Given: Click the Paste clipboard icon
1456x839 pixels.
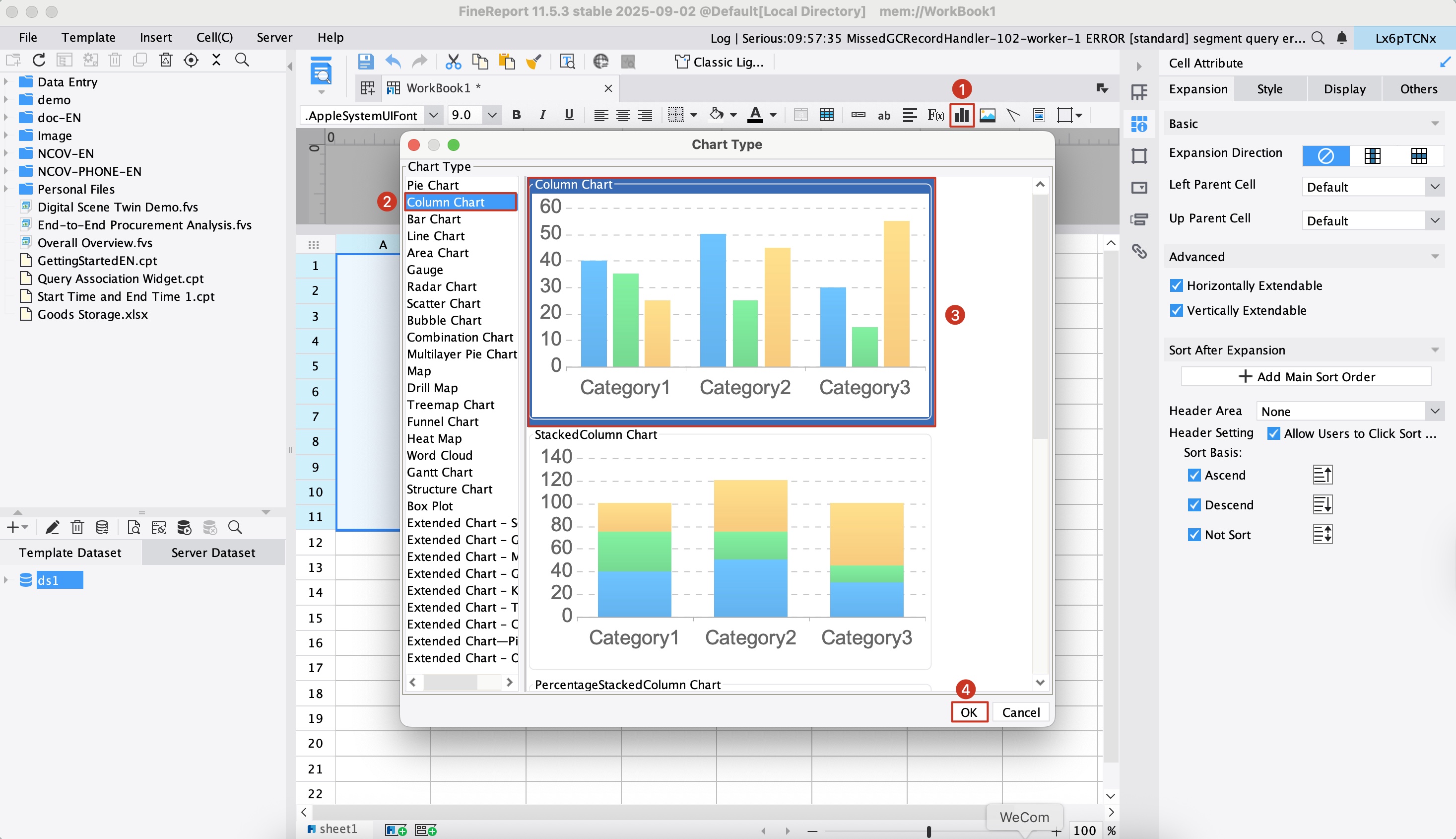Looking at the screenshot, I should pyautogui.click(x=506, y=61).
